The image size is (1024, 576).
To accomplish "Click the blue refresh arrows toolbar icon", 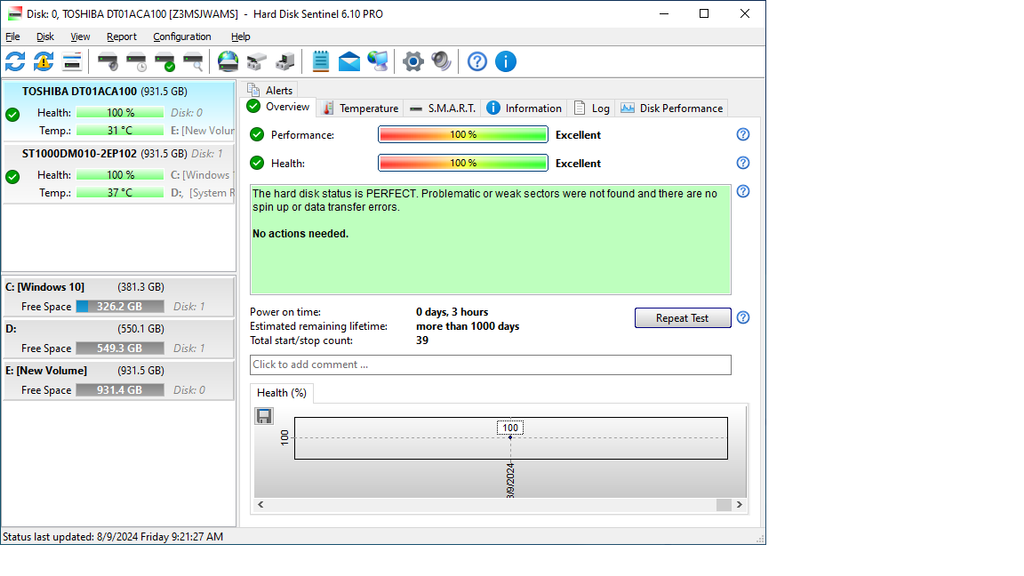I will [x=15, y=62].
